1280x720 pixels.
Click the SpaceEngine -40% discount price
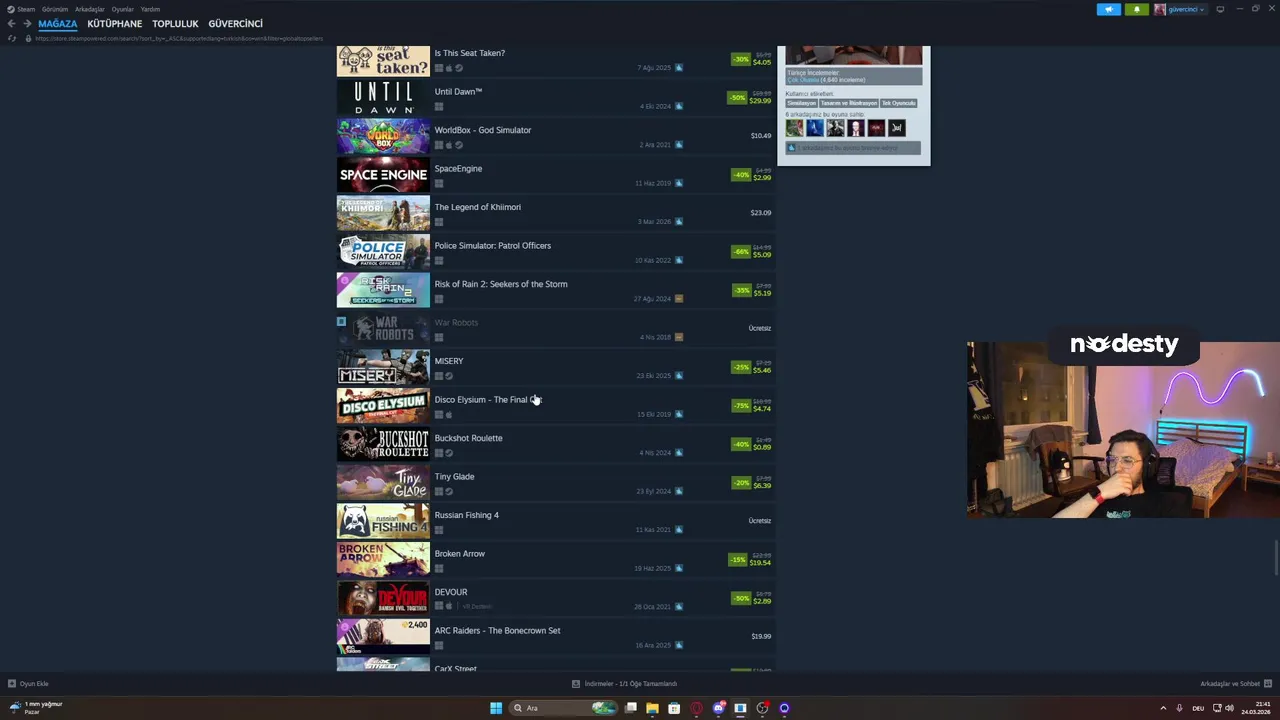751,175
